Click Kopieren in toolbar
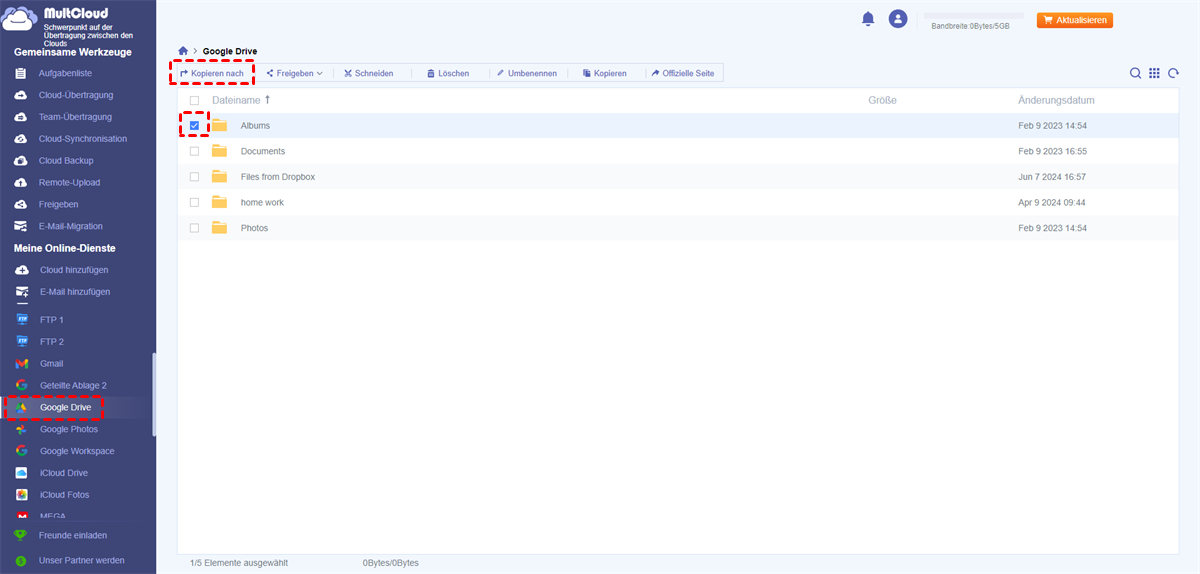Image resolution: width=1200 pixels, height=574 pixels. click(x=605, y=73)
